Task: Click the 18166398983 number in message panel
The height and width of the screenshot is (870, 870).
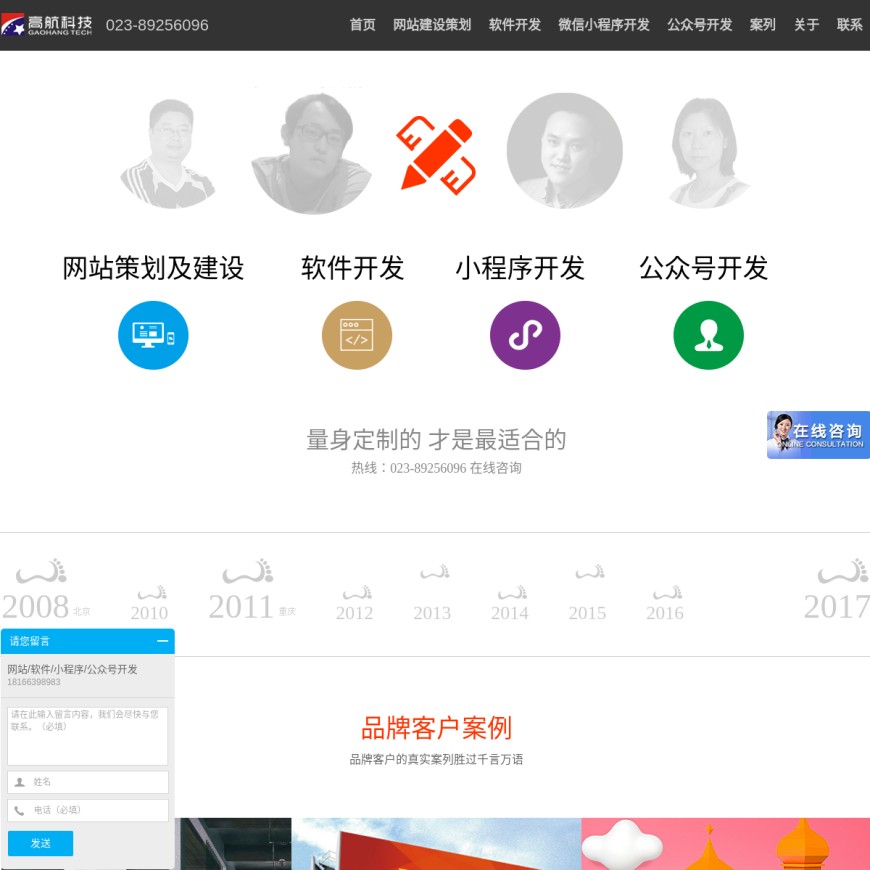Action: pyautogui.click(x=34, y=682)
